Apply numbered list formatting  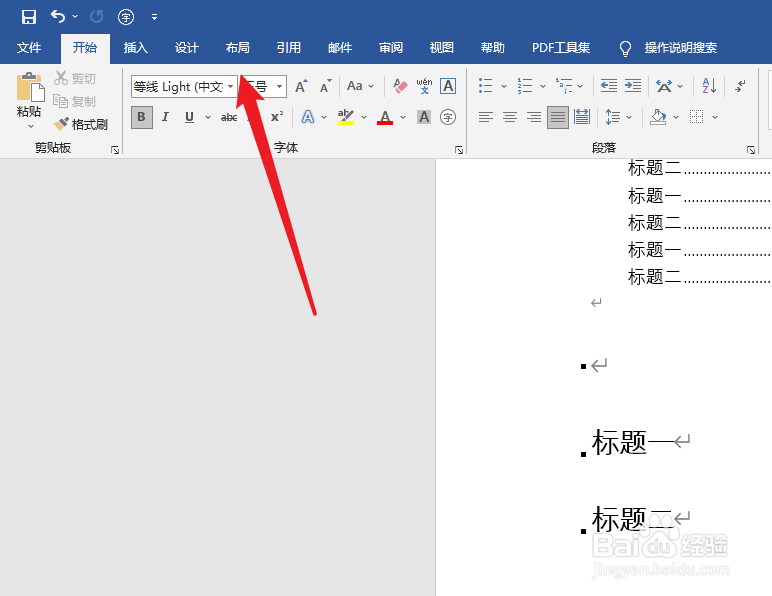coord(525,86)
